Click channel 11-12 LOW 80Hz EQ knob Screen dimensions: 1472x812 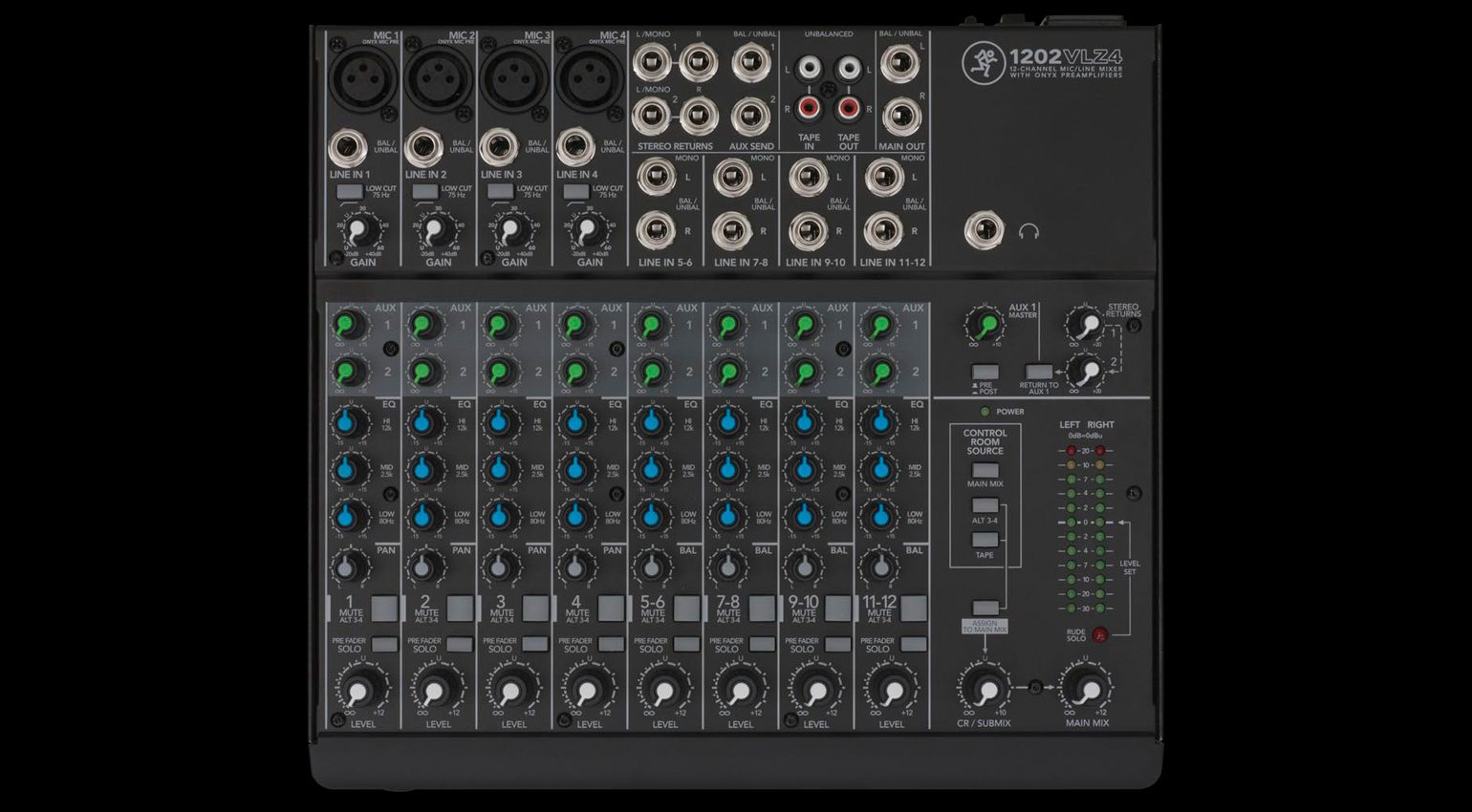[x=879, y=516]
